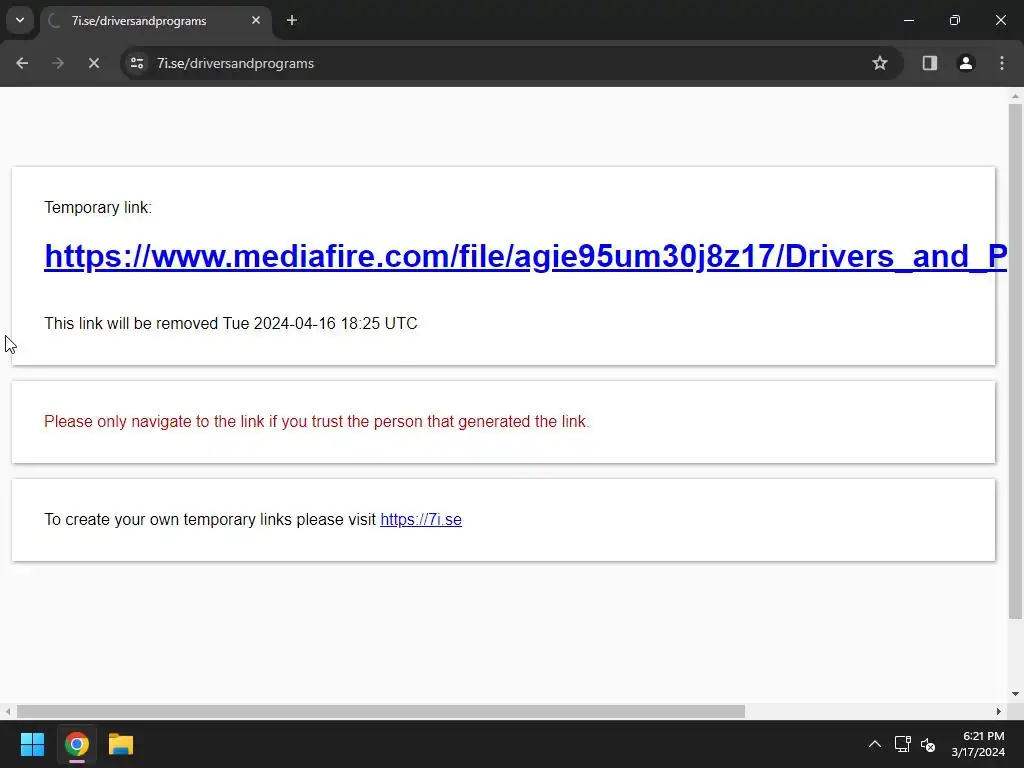Viewport: 1024px width, 768px height.
Task: Click the muted volume tray icon
Action: click(x=927, y=744)
